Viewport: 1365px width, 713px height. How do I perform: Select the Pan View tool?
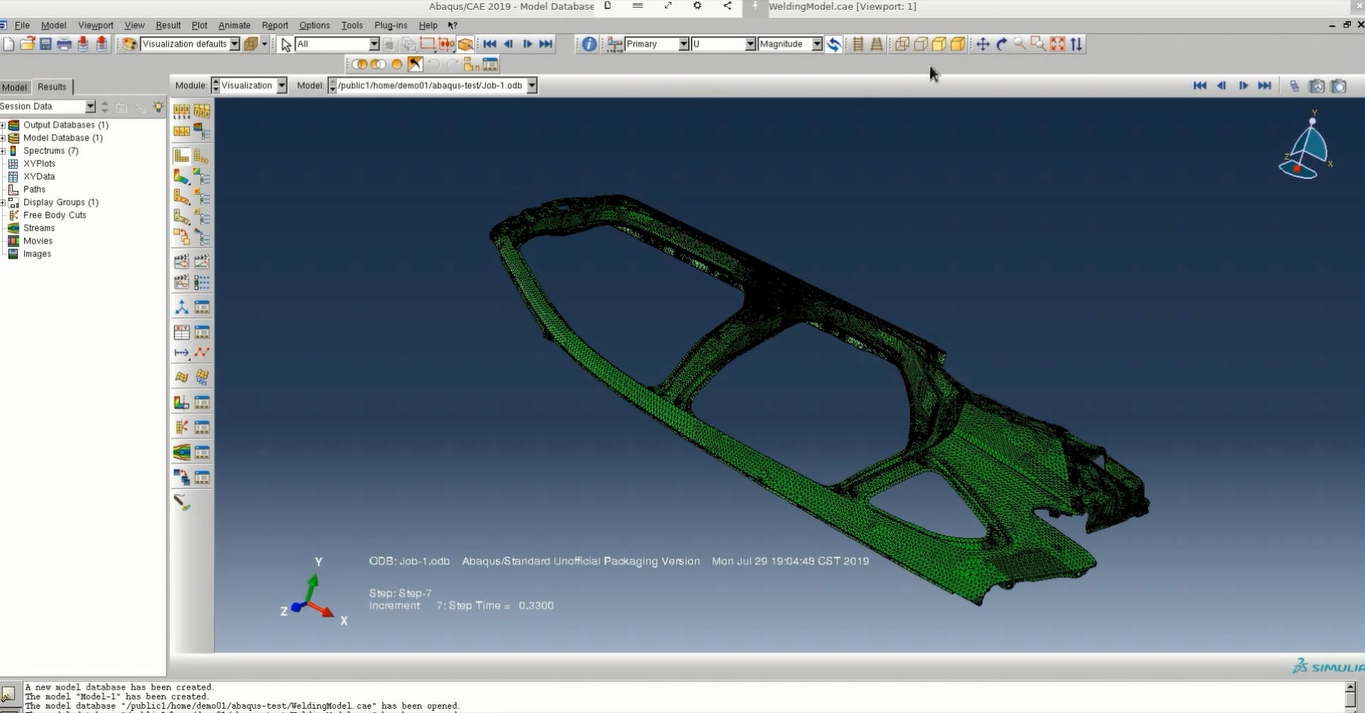click(x=982, y=44)
